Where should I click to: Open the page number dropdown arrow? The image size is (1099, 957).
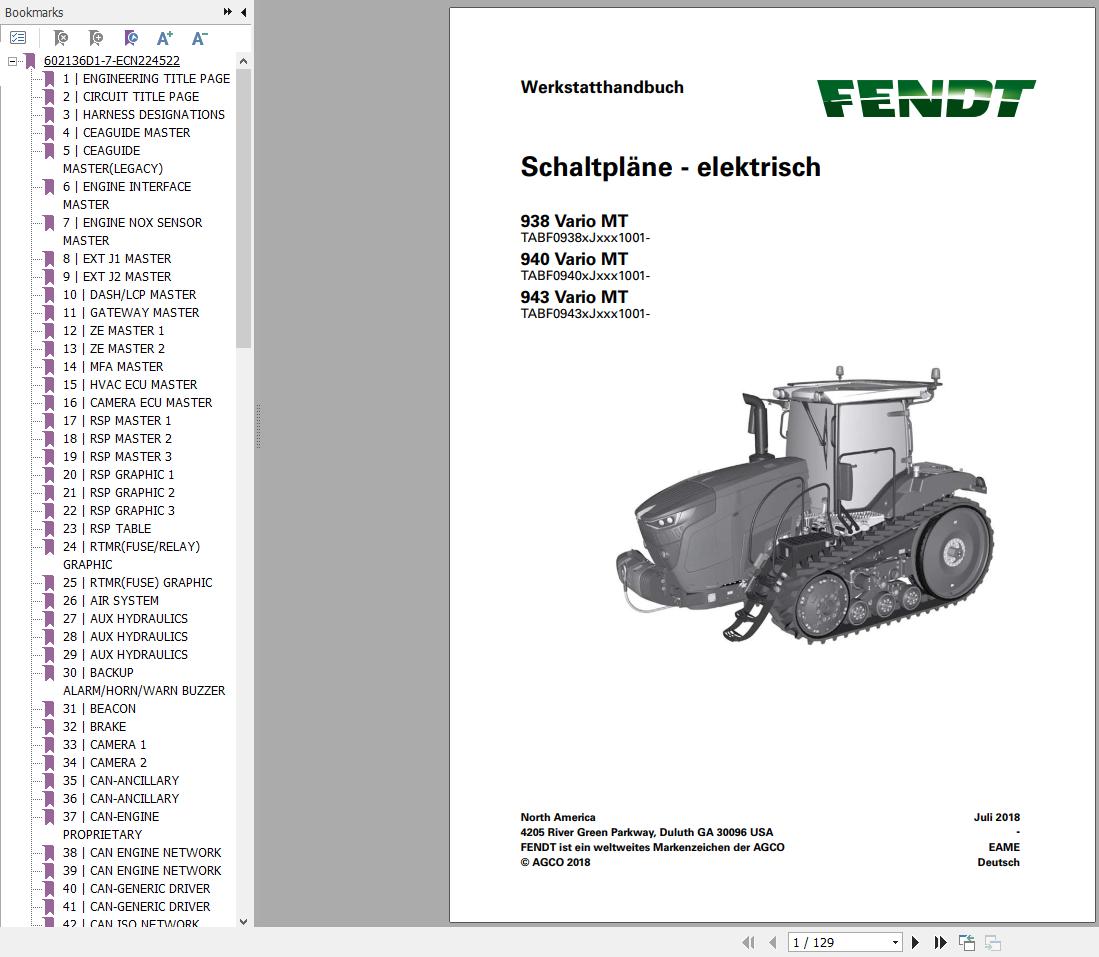pyautogui.click(x=895, y=942)
